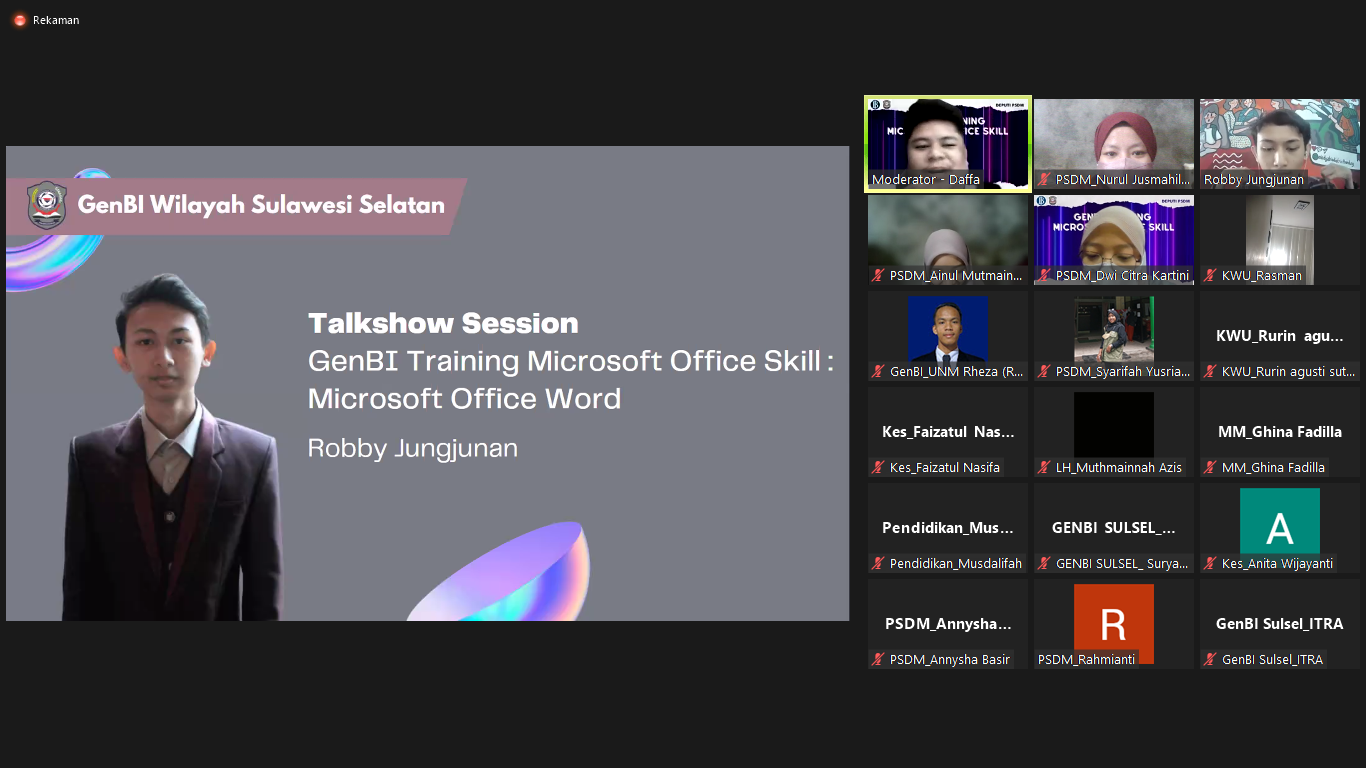Screen dimensions: 1366x768
Task: Click muted mic icon for PSDM_Syarifah Yusria
Action: click(x=1044, y=372)
